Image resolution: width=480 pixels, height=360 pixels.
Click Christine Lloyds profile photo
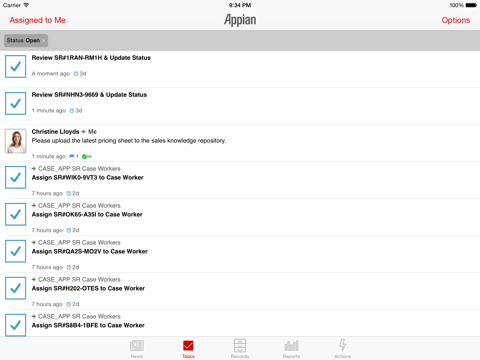(16, 141)
